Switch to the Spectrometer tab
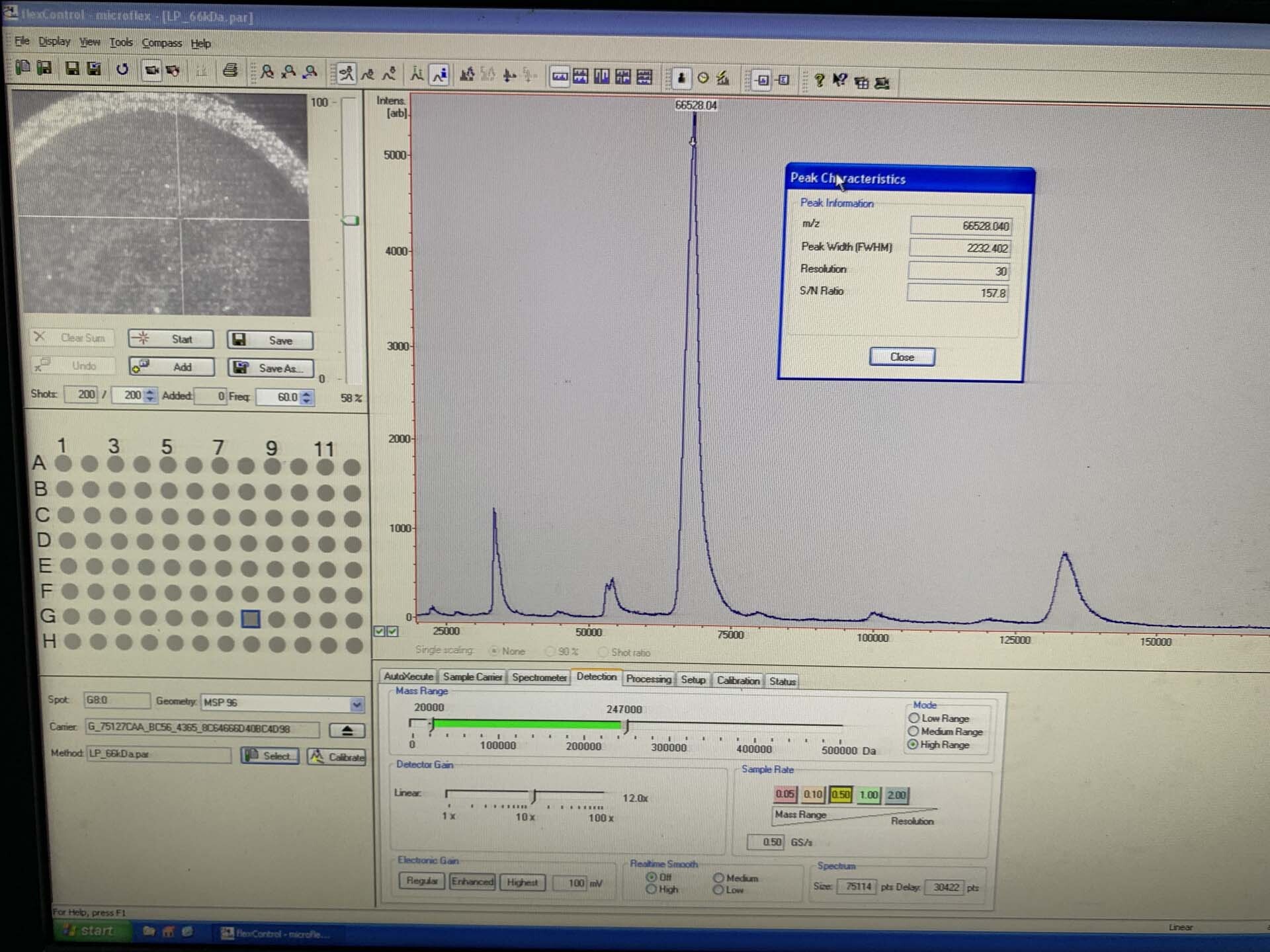The image size is (1270, 952). tap(539, 678)
